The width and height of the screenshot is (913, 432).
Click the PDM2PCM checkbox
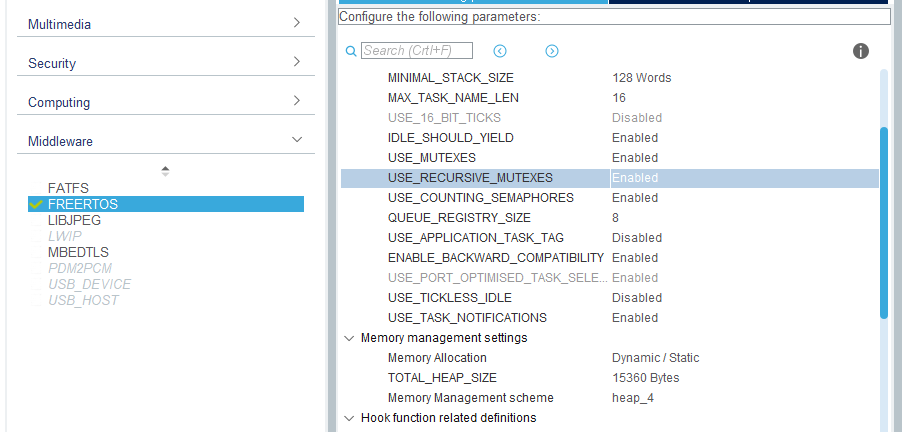click(36, 268)
